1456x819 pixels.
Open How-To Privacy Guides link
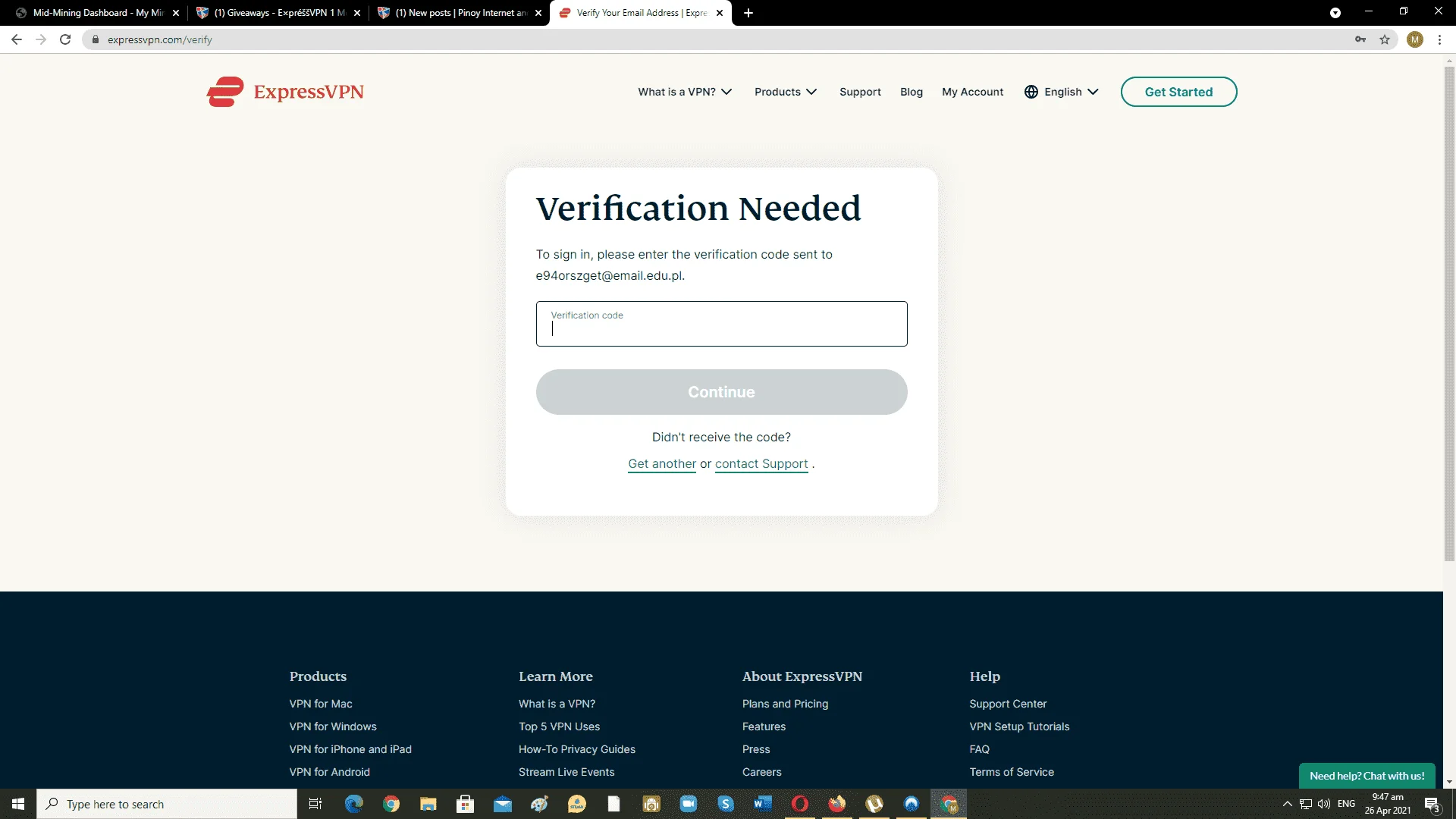tap(577, 749)
